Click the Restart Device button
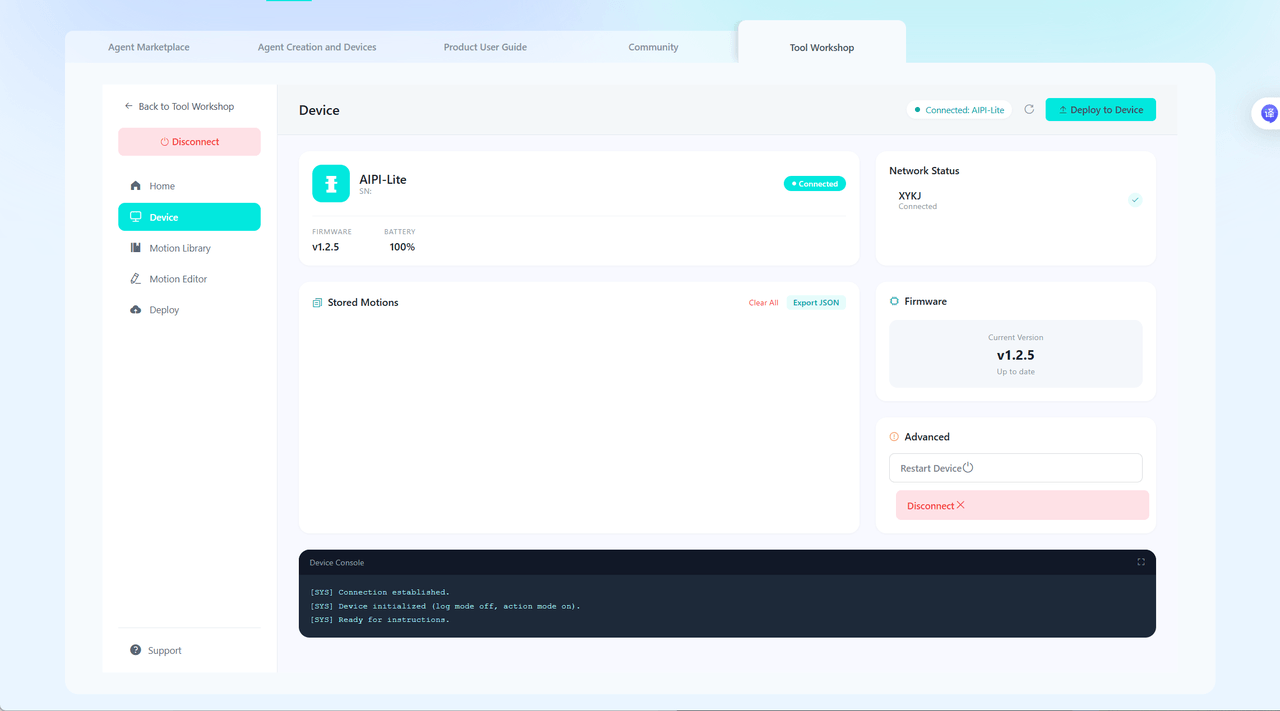Viewport: 1280px width, 711px height. pyautogui.click(x=1015, y=468)
